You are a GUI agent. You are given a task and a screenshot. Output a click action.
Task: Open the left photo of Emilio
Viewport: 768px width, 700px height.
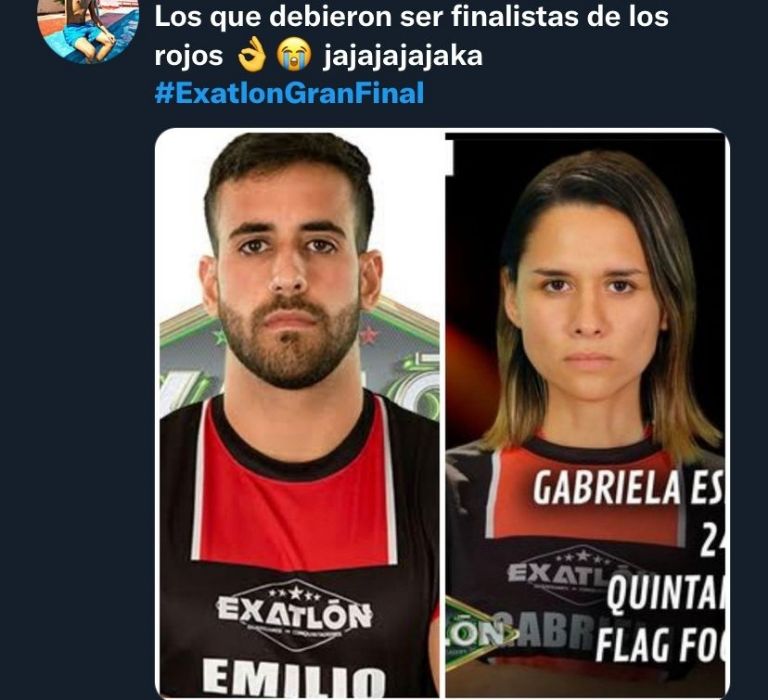pos(300,414)
